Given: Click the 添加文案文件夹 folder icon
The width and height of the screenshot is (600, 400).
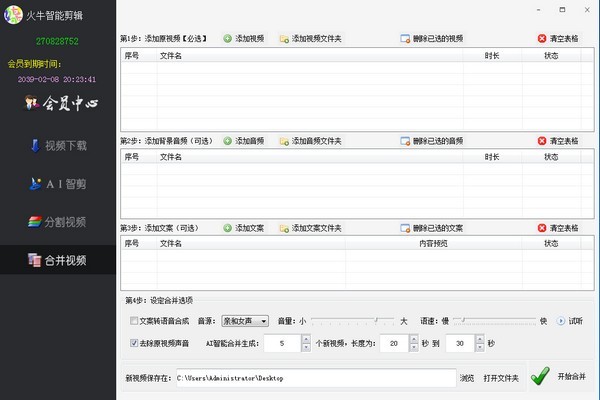Looking at the screenshot, I should (x=284, y=228).
